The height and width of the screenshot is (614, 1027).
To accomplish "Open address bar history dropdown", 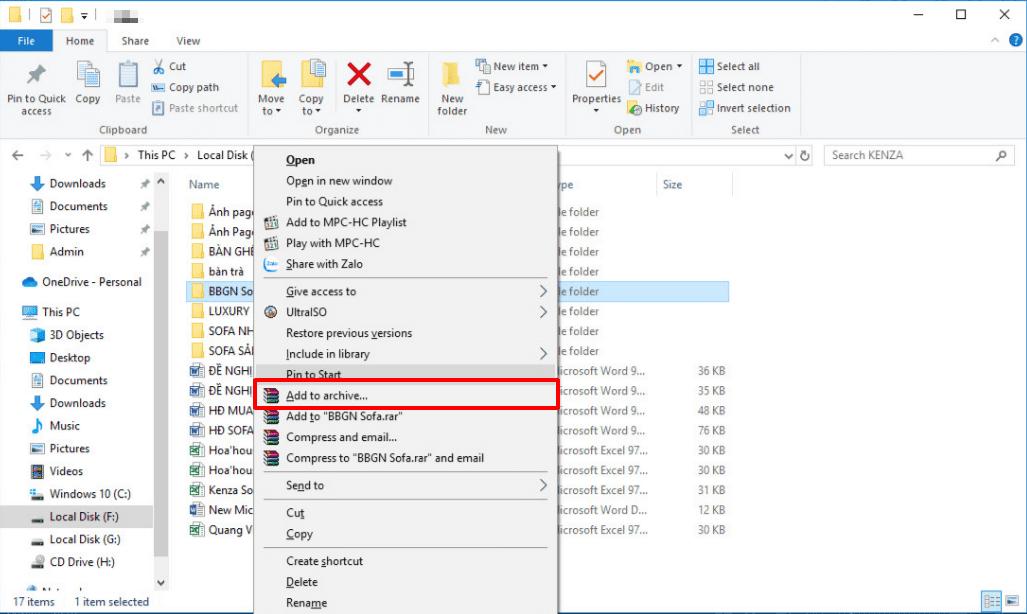I will [789, 156].
